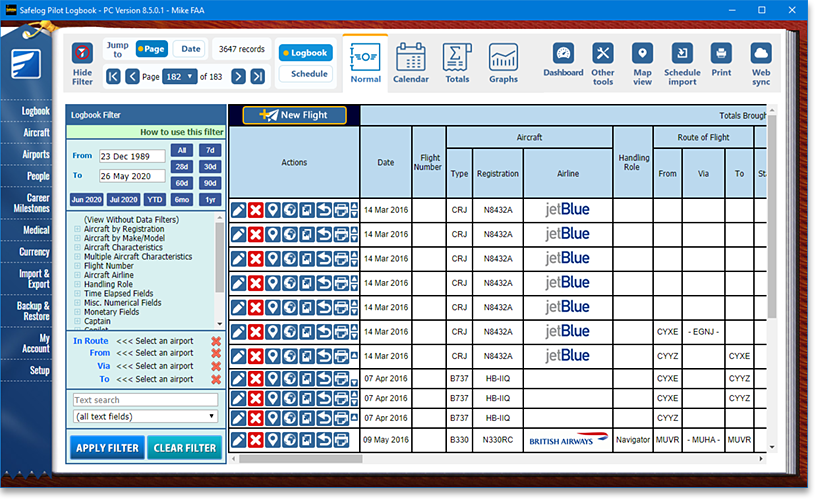Click the filter tree scrollbar down arrow
820x500 pixels.
220,323
